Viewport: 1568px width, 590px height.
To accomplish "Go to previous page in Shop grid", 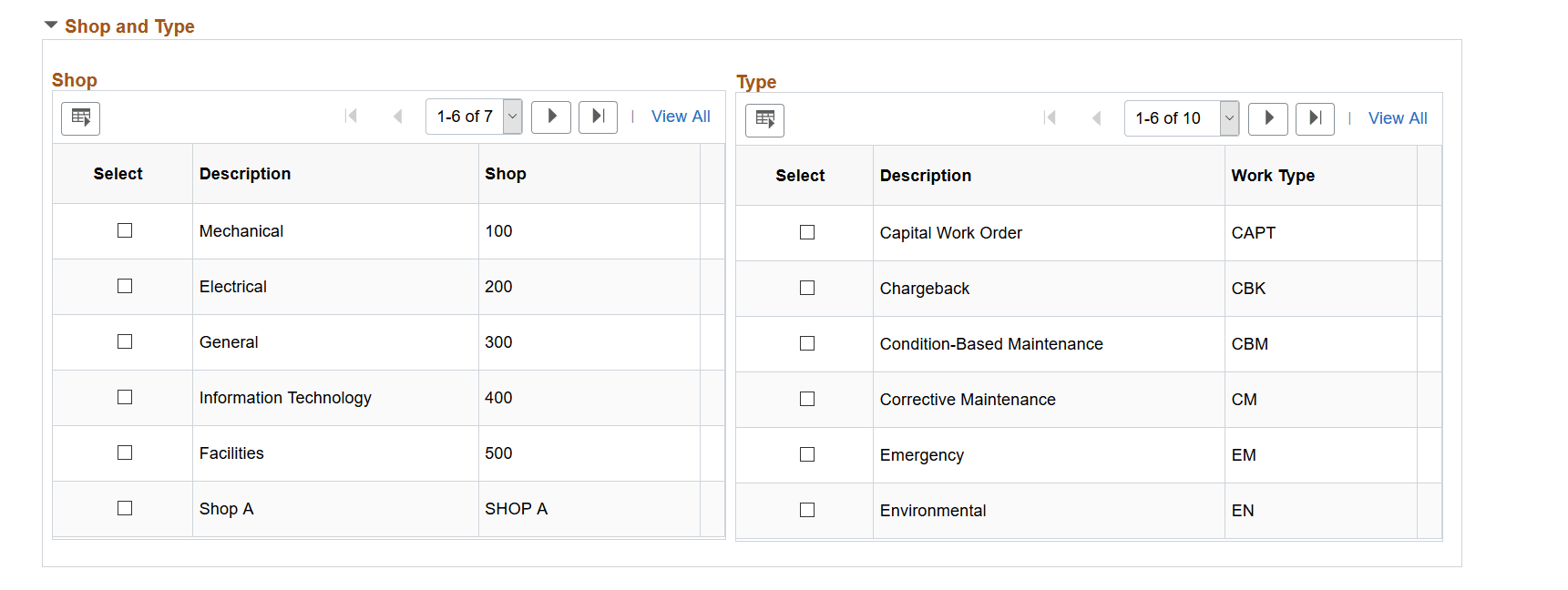I will 398,117.
